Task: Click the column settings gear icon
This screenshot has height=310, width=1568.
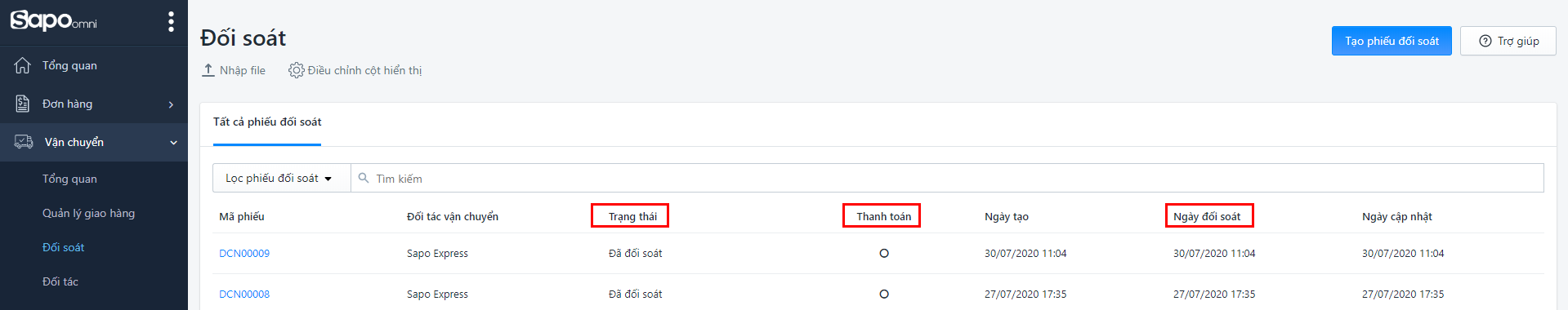Action: [x=297, y=70]
